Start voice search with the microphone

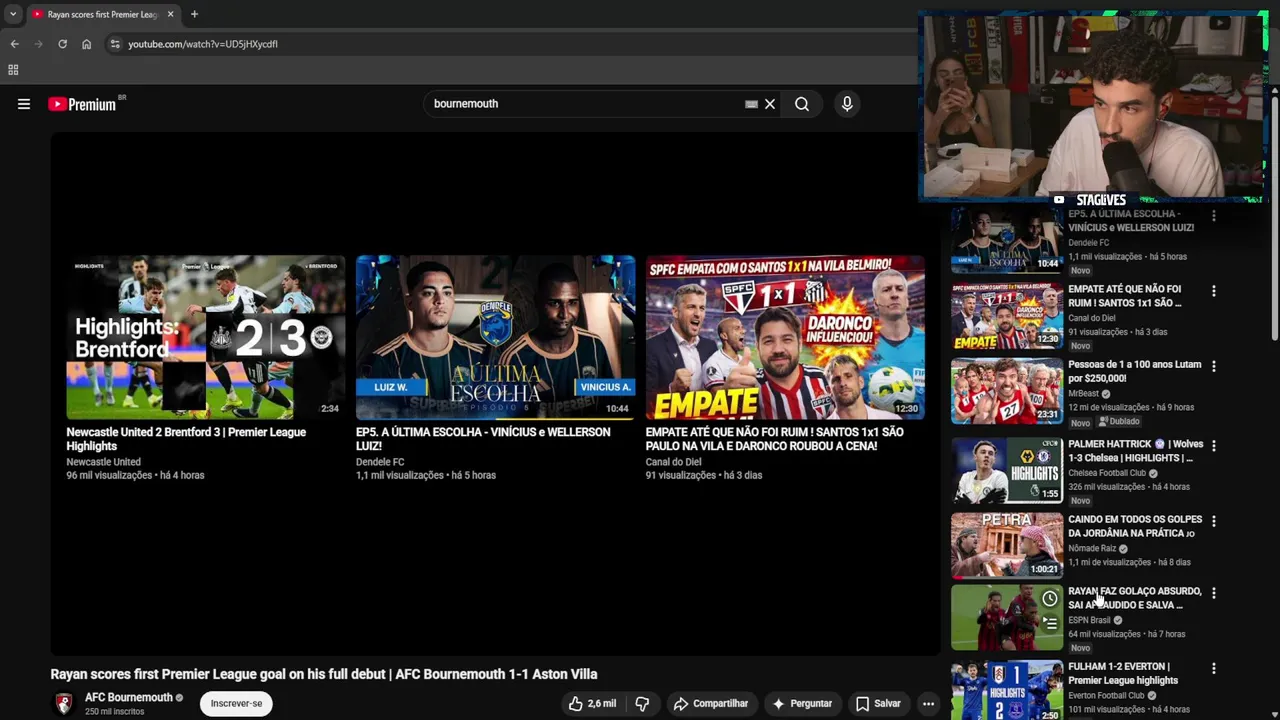(x=847, y=104)
